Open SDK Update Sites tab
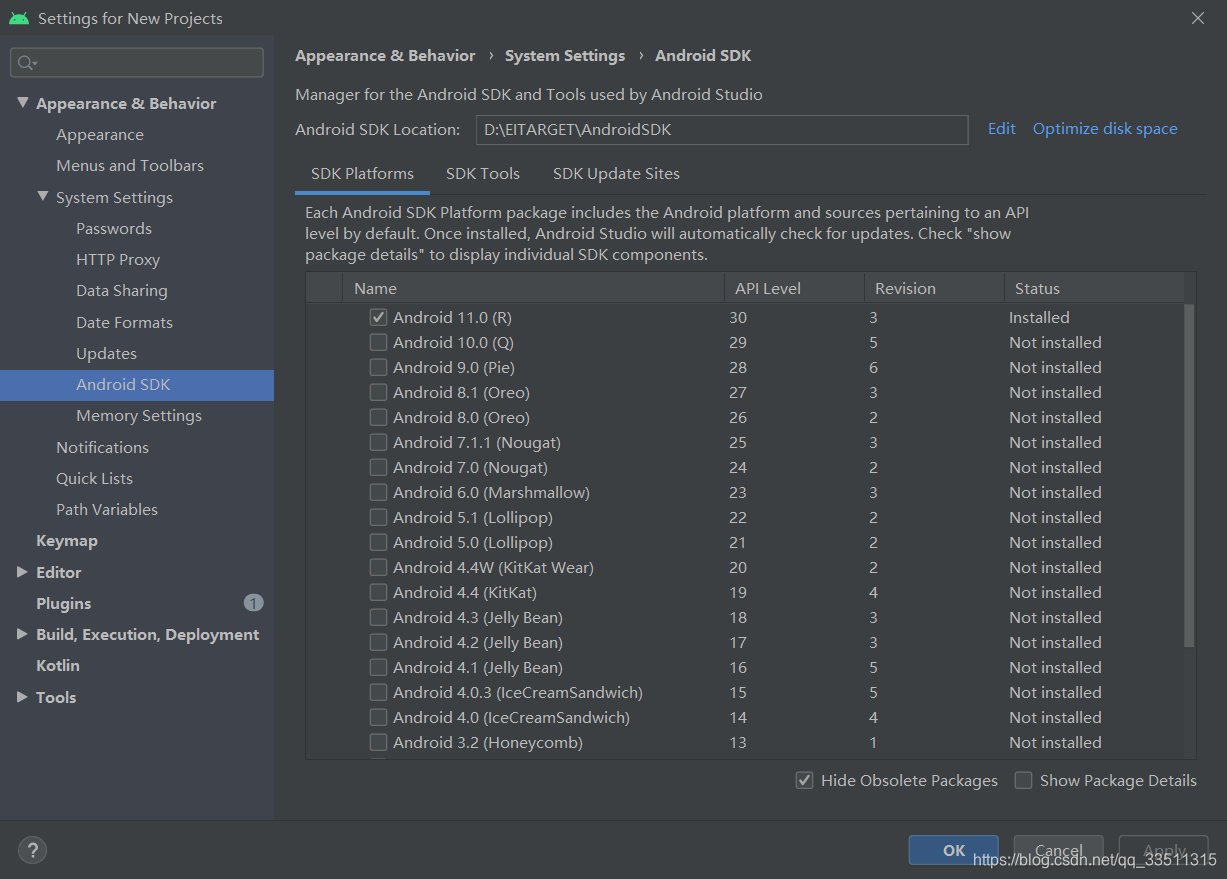 (x=616, y=174)
